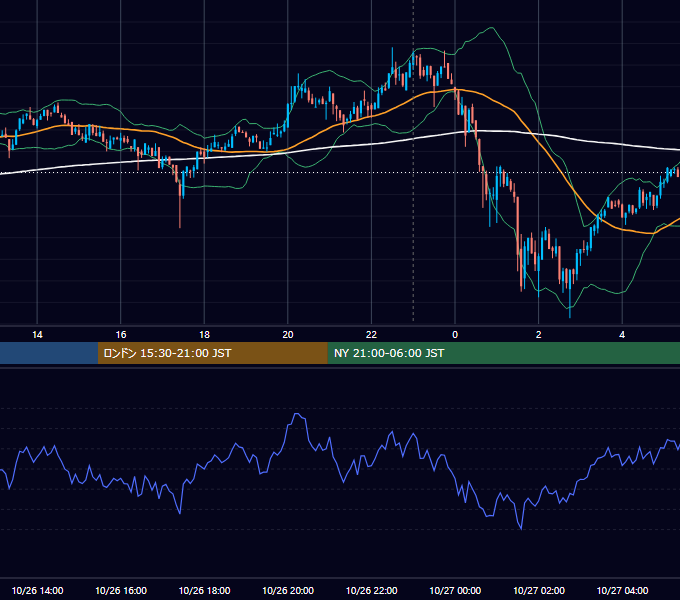
Task: Select the 4 hour tick label
Action: tap(622, 335)
